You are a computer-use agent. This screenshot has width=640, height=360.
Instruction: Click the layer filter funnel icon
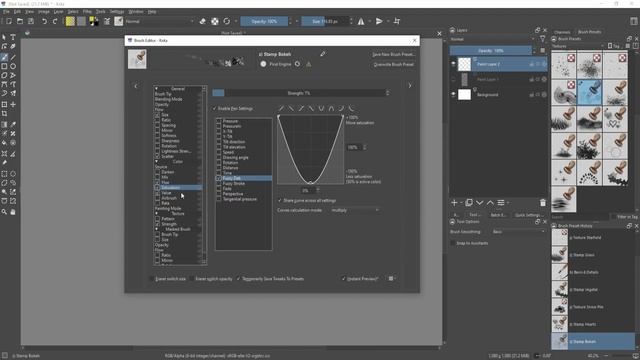[542, 39]
